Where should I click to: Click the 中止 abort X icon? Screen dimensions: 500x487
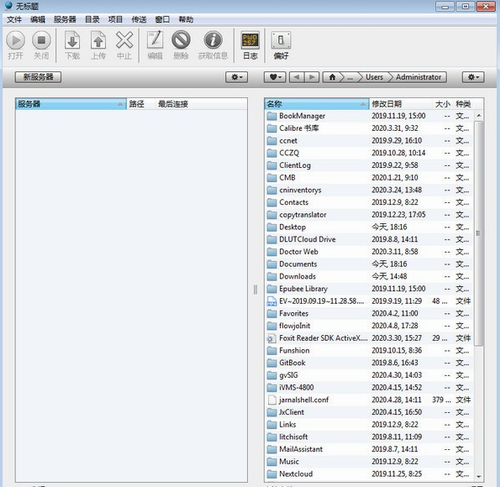[124, 40]
